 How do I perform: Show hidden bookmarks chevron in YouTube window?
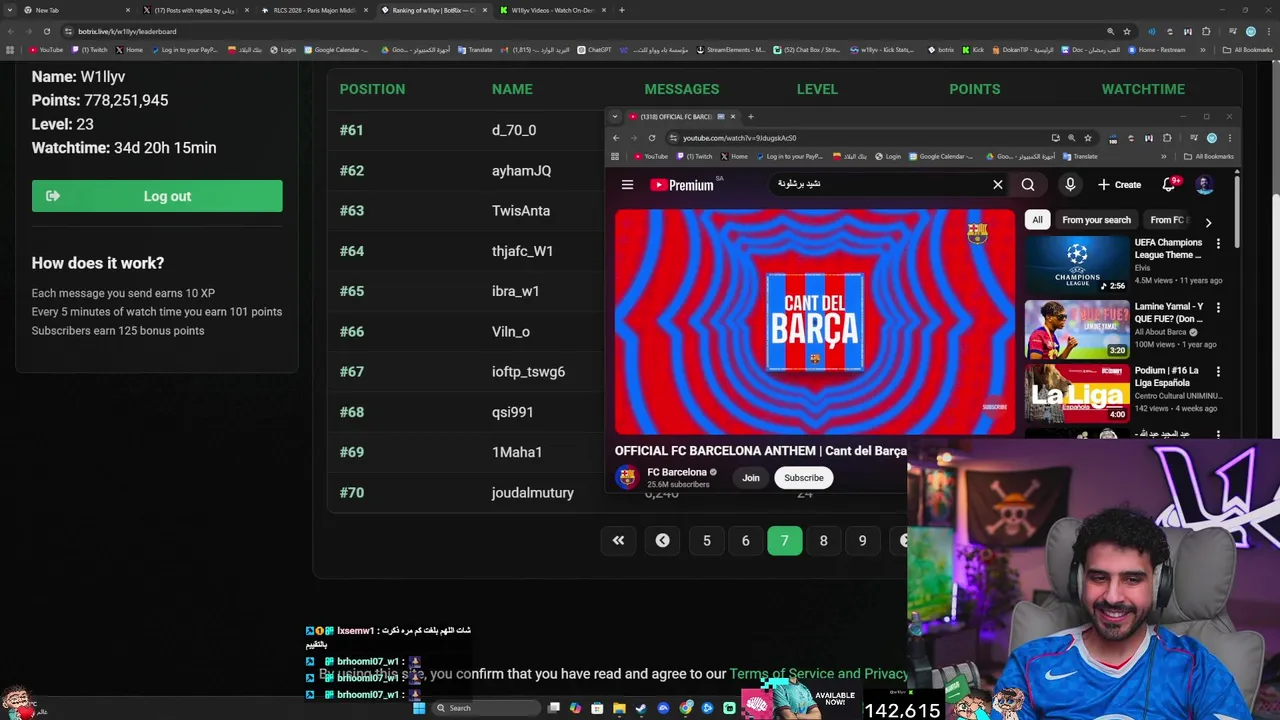(x=1163, y=157)
